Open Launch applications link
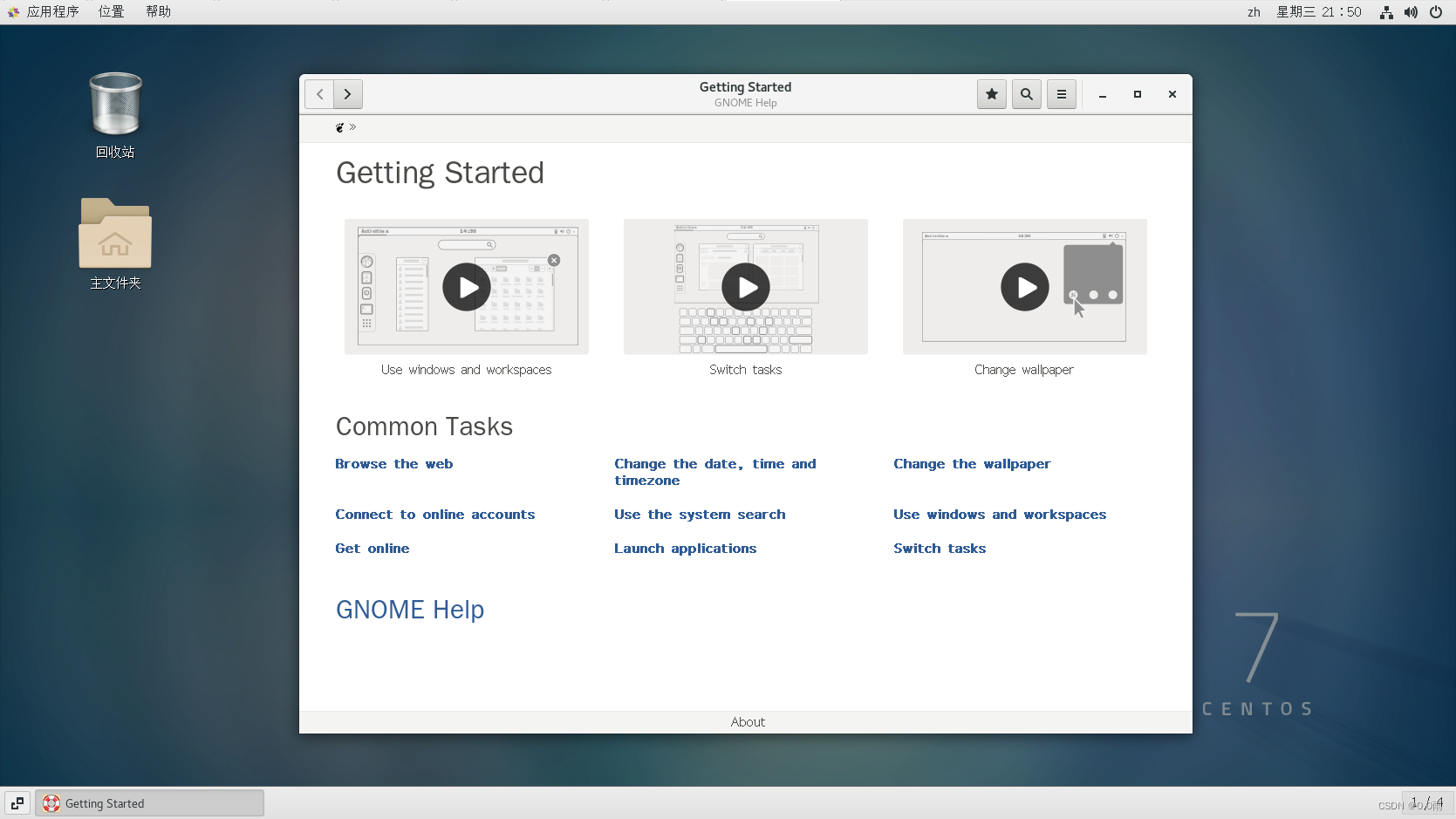This screenshot has width=1456, height=819. pos(686,549)
